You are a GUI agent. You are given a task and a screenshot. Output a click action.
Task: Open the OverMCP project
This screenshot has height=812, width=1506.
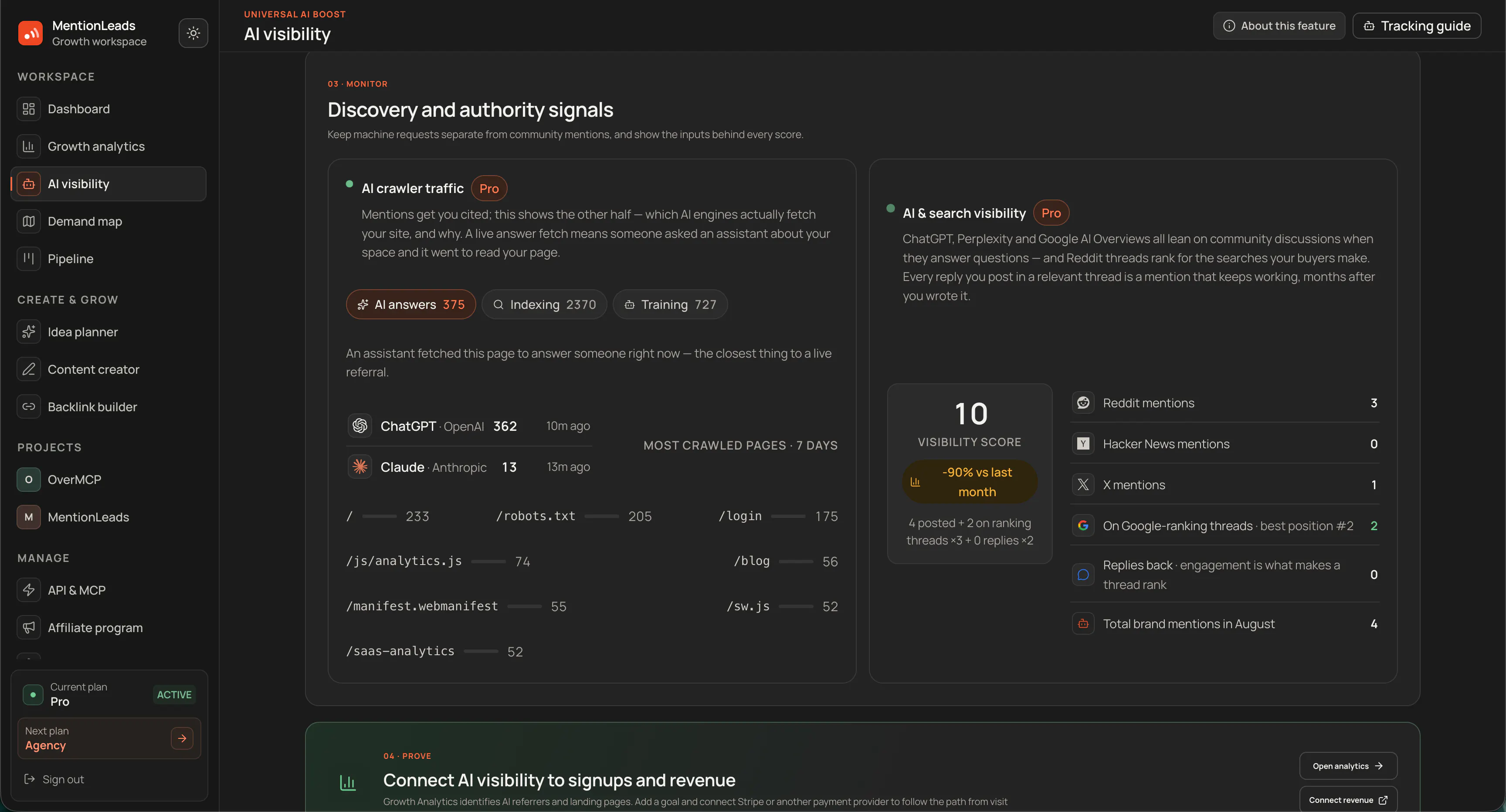click(x=108, y=480)
